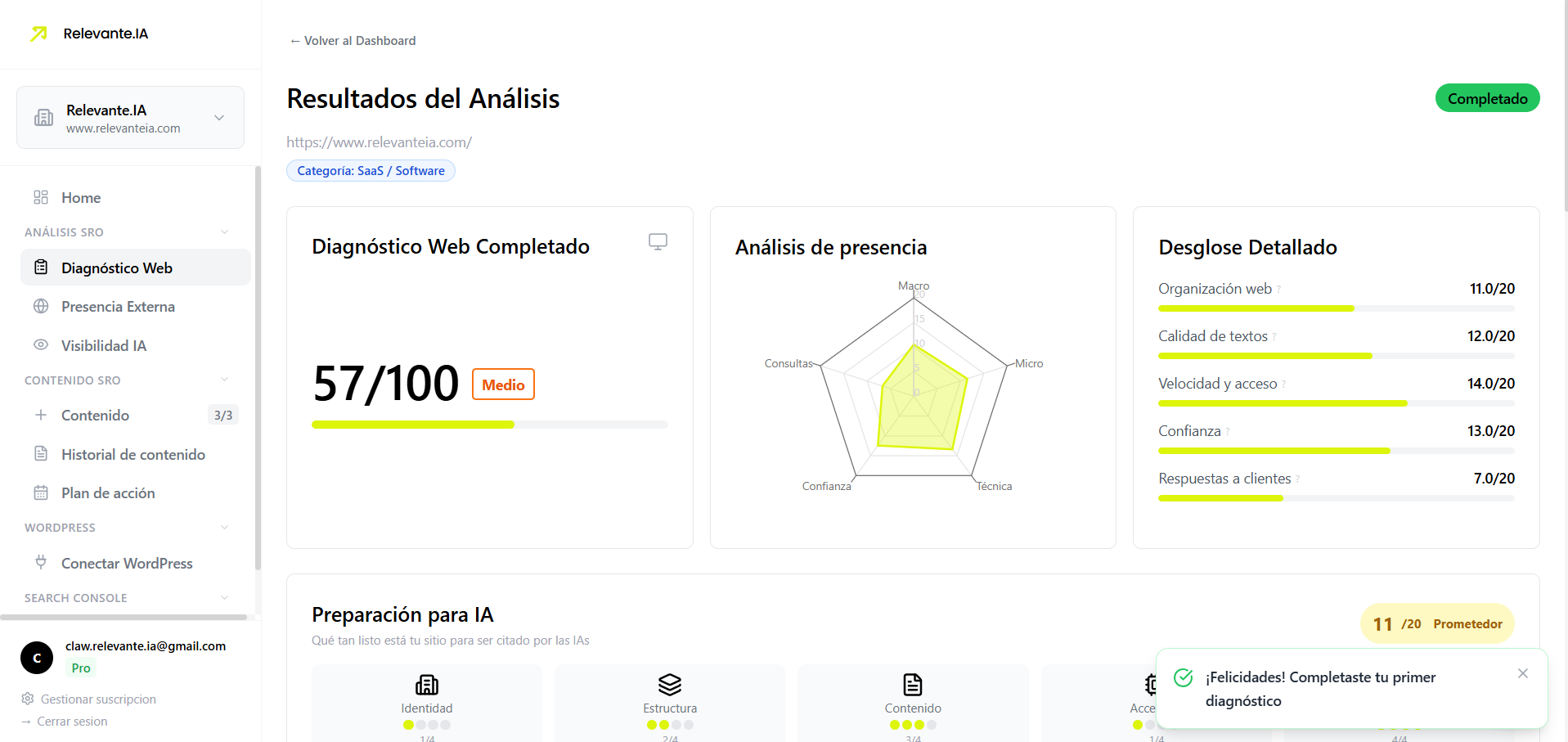Go to Home in the sidebar
This screenshot has width=1568, height=742.
(x=80, y=197)
